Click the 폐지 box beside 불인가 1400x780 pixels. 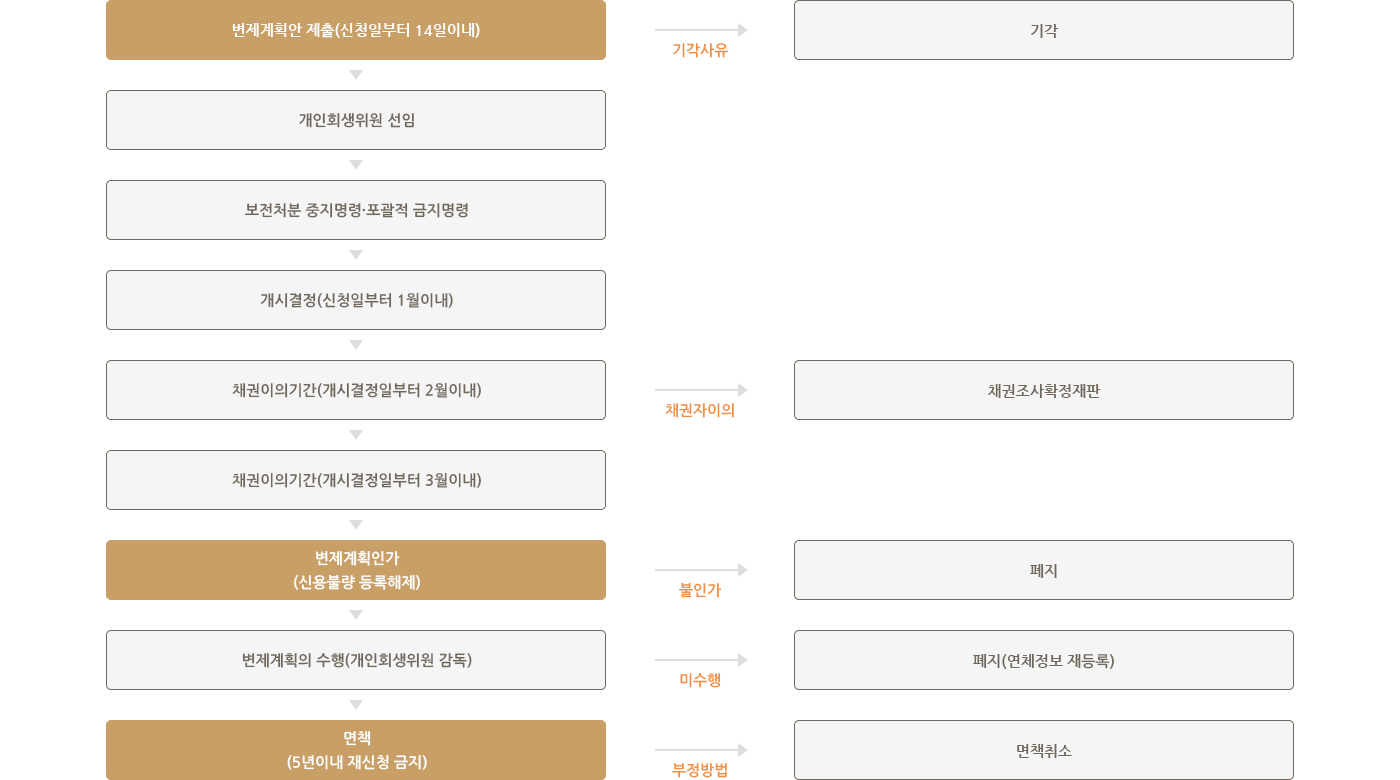click(x=1044, y=570)
